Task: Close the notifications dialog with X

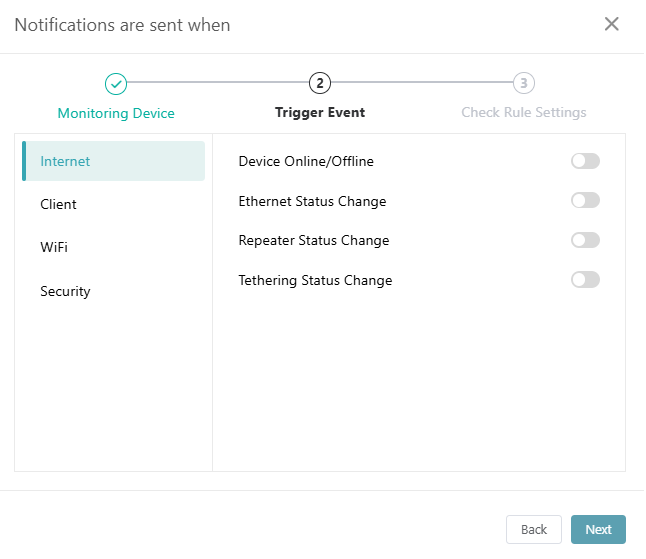Action: tap(612, 24)
